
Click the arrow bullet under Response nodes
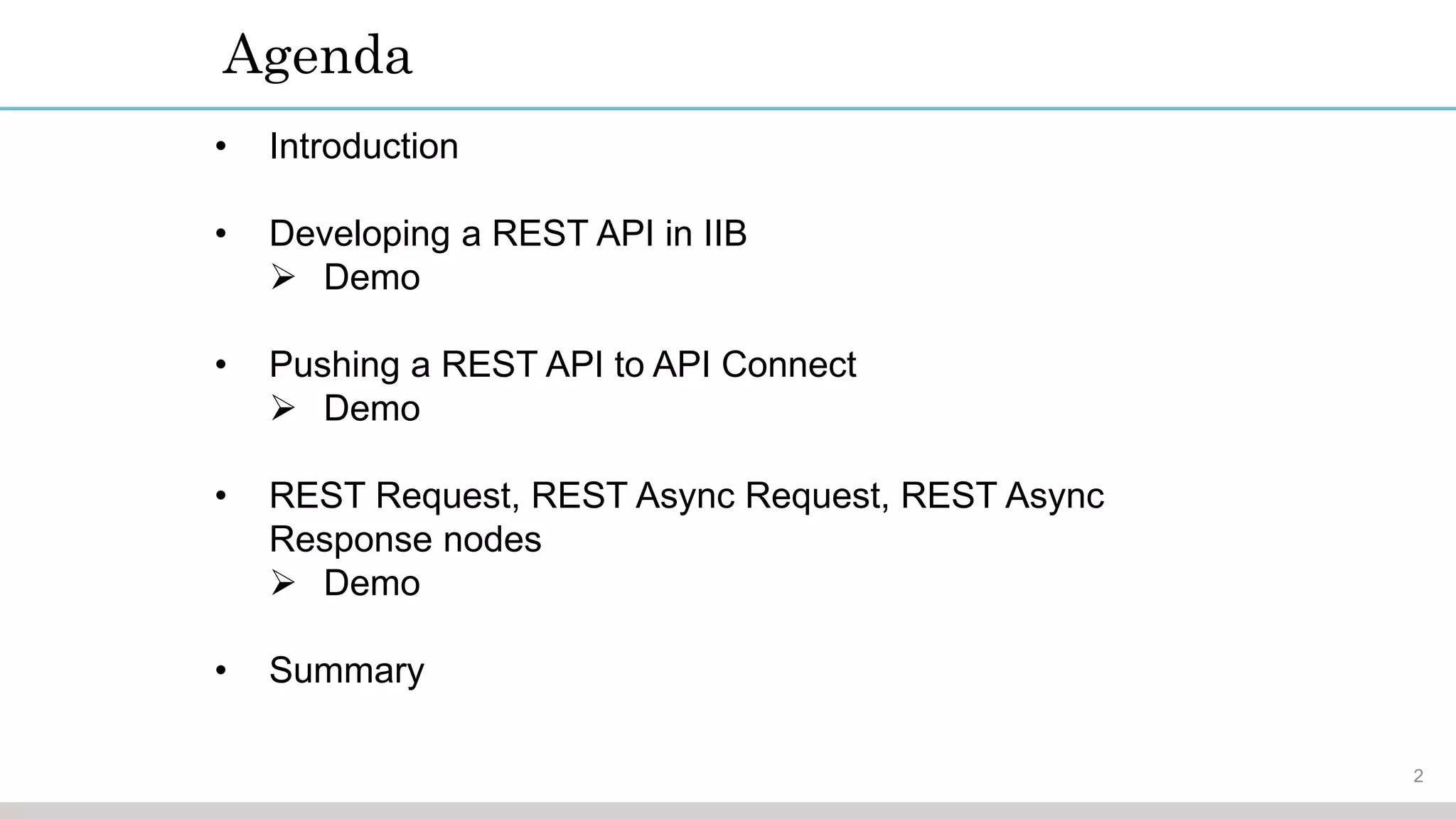point(282,583)
